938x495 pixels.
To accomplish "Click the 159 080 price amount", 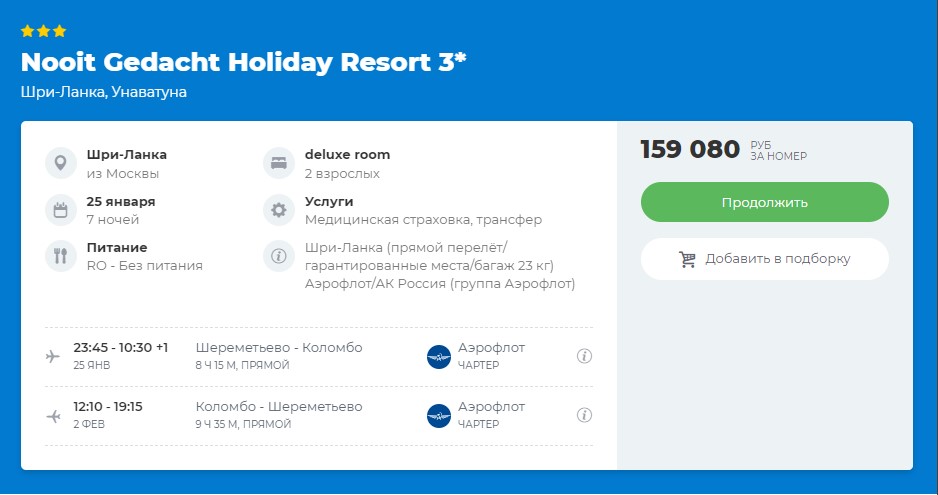I will point(690,149).
